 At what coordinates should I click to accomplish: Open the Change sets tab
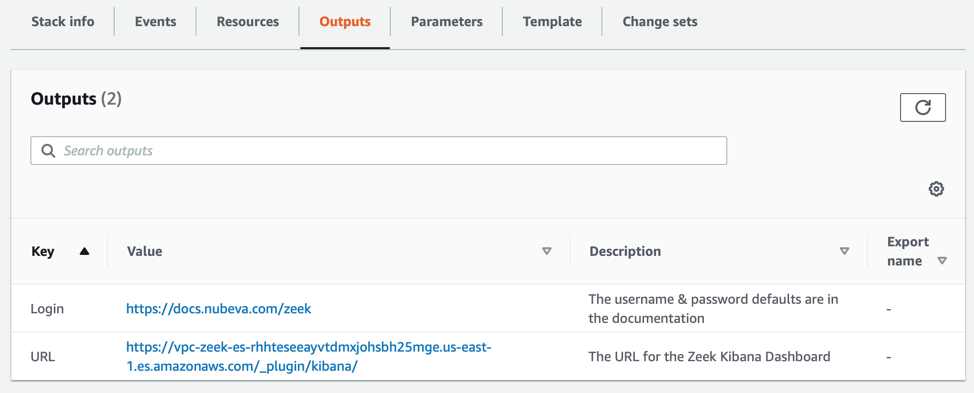[x=660, y=22]
